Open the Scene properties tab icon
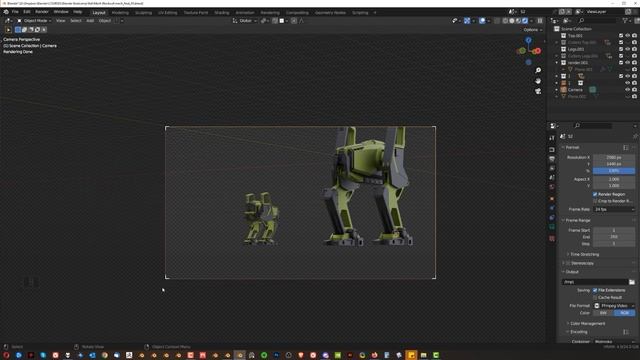The height and width of the screenshot is (360, 640). click(552, 178)
